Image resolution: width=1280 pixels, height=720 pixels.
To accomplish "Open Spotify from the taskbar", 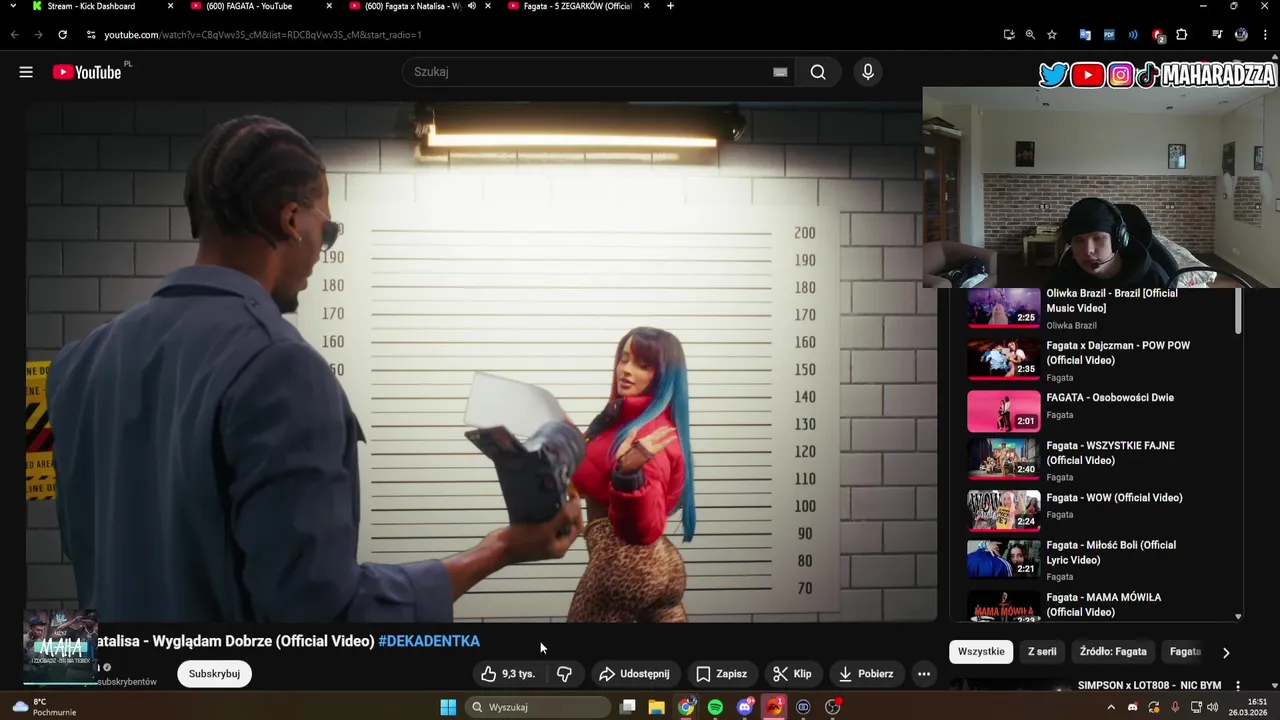I will [x=715, y=707].
